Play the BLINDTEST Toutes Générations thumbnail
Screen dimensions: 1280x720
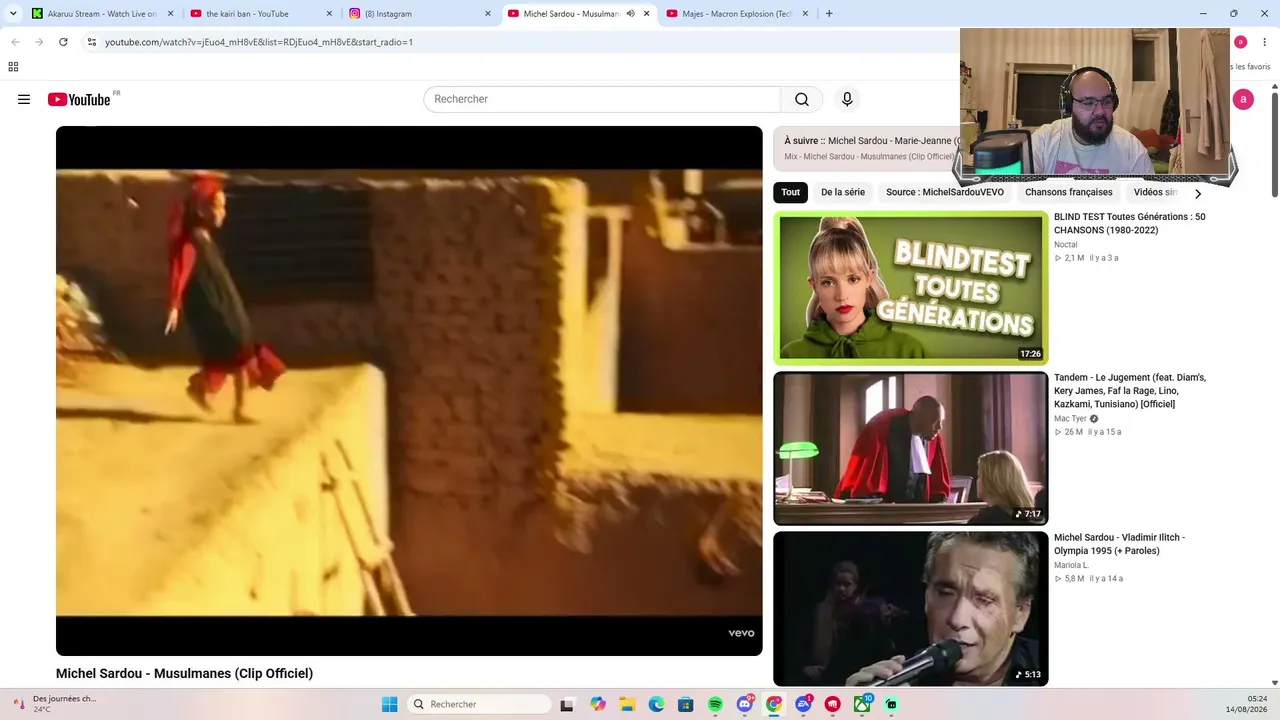coord(911,288)
